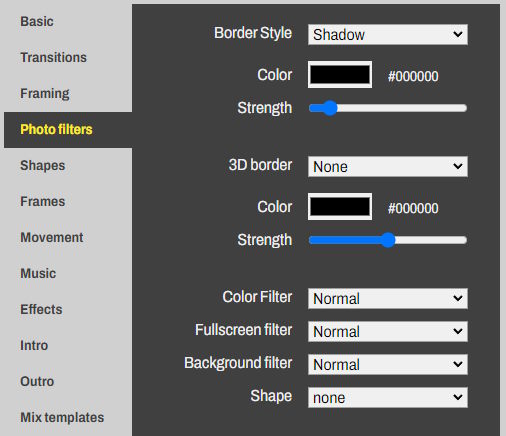Image resolution: width=506 pixels, height=436 pixels.
Task: Adjust the 3D border Strength slider
Action: pyautogui.click(x=388, y=240)
